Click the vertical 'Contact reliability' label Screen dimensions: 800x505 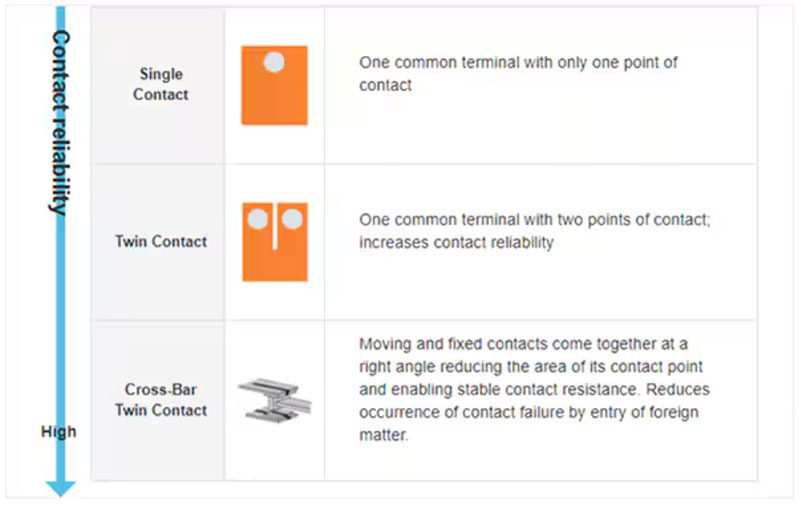[60, 122]
